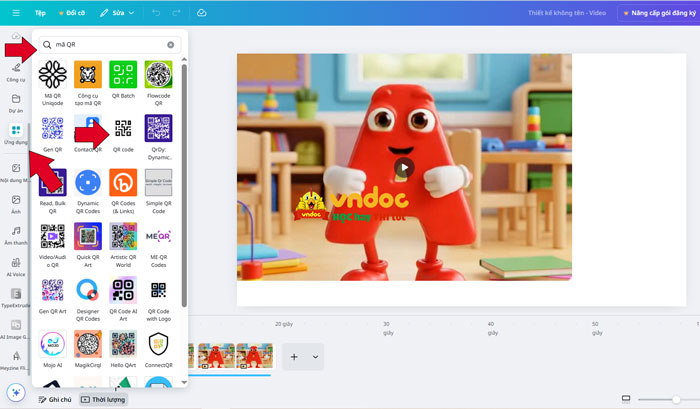Open Ứng dụng in the sidebar
The image size is (700, 409).
click(15, 134)
